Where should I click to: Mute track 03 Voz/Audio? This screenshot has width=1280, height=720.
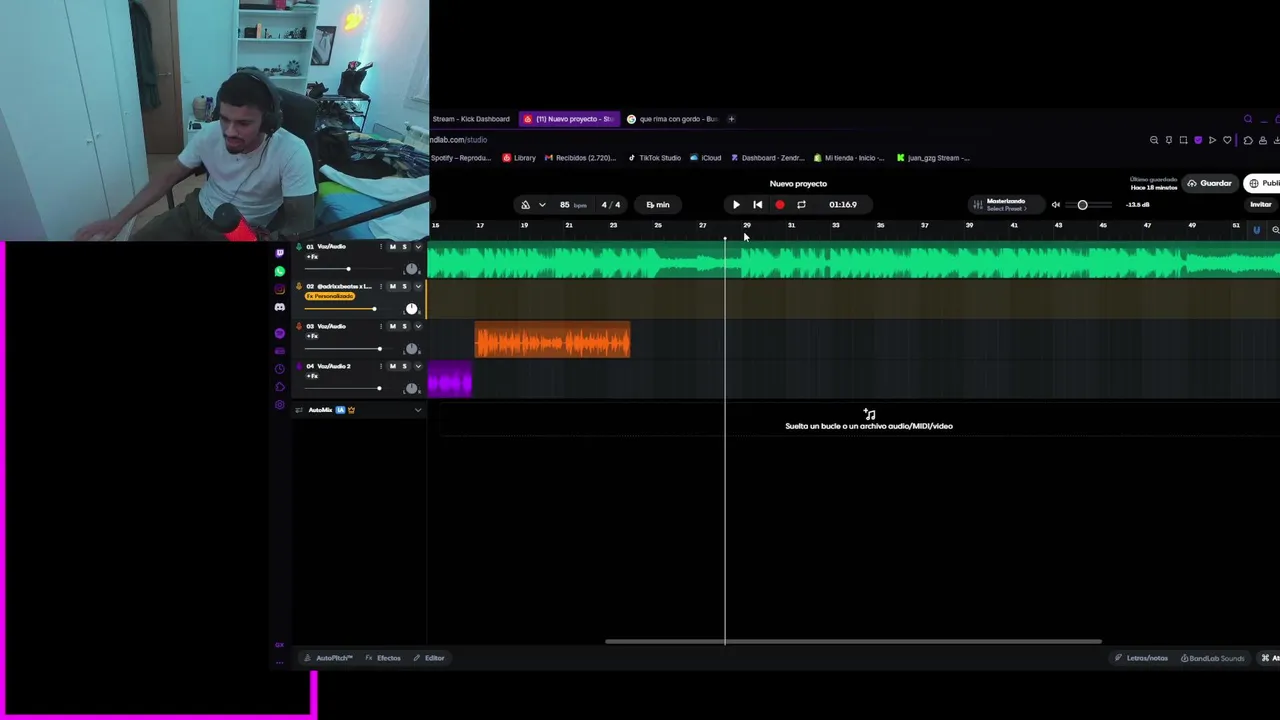tap(392, 327)
